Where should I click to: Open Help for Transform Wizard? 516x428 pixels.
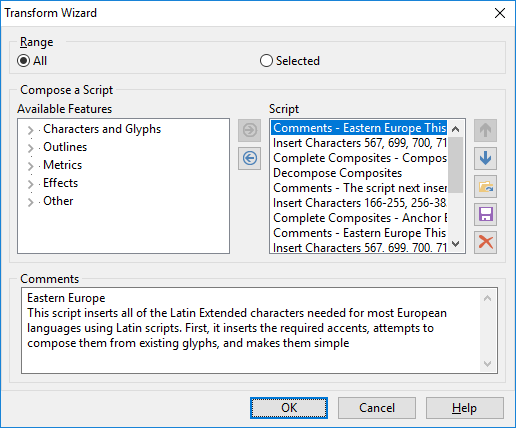[x=465, y=408]
